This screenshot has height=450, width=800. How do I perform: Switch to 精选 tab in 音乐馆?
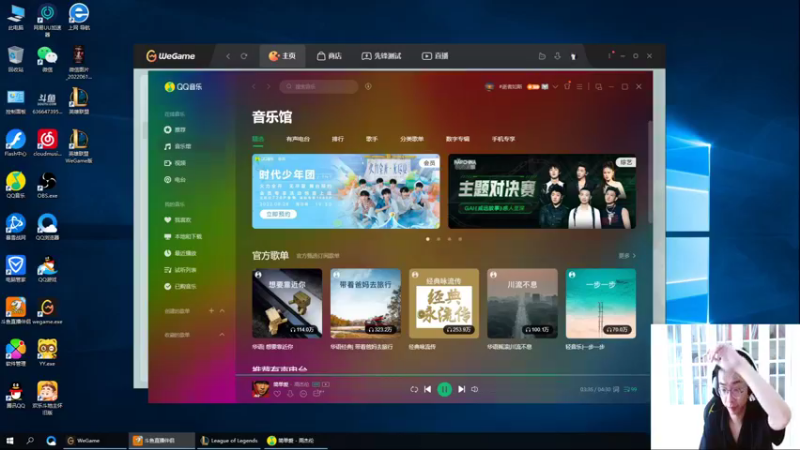click(x=258, y=139)
